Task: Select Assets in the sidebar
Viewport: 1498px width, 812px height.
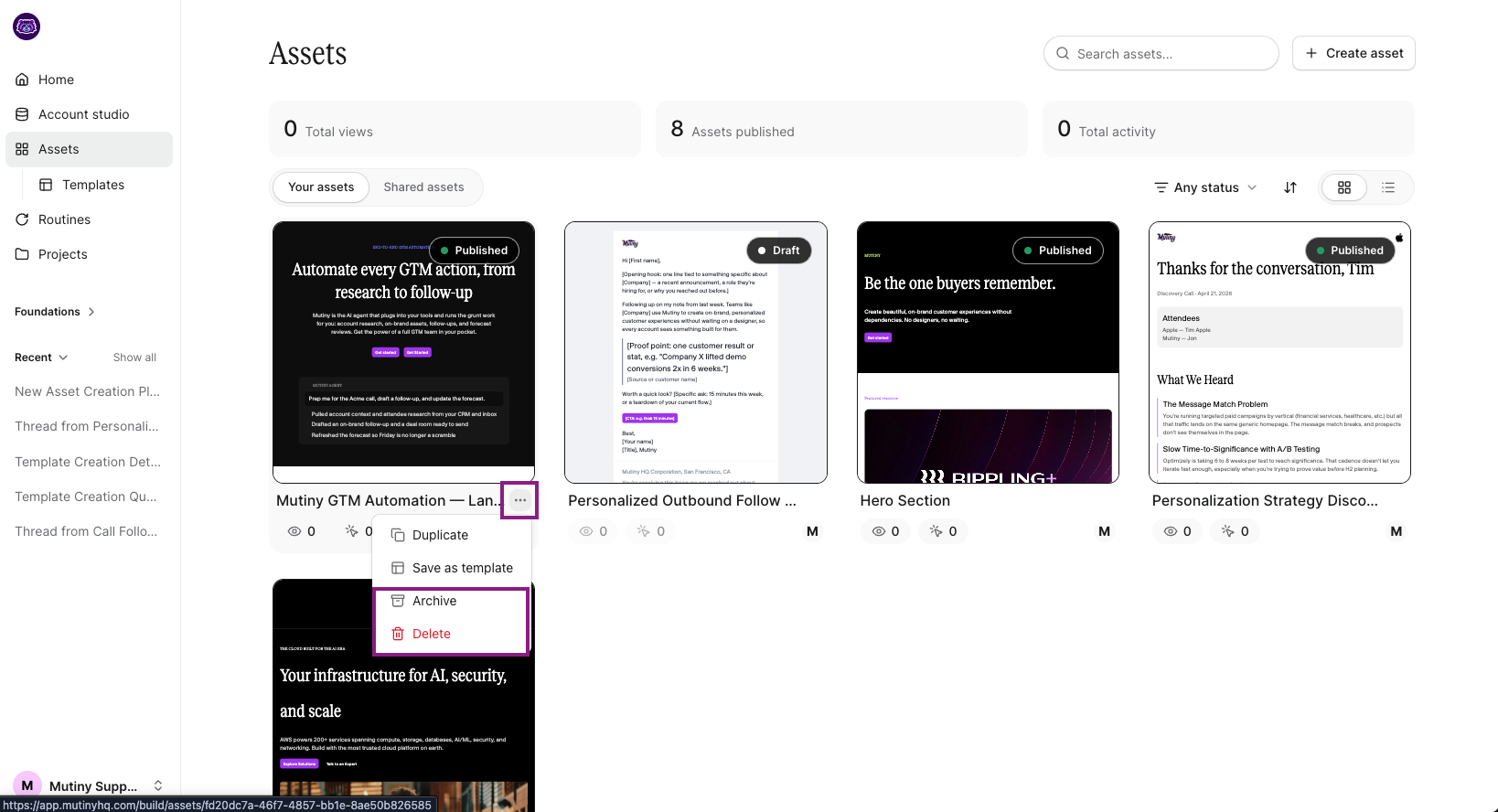Action: pyautogui.click(x=89, y=149)
